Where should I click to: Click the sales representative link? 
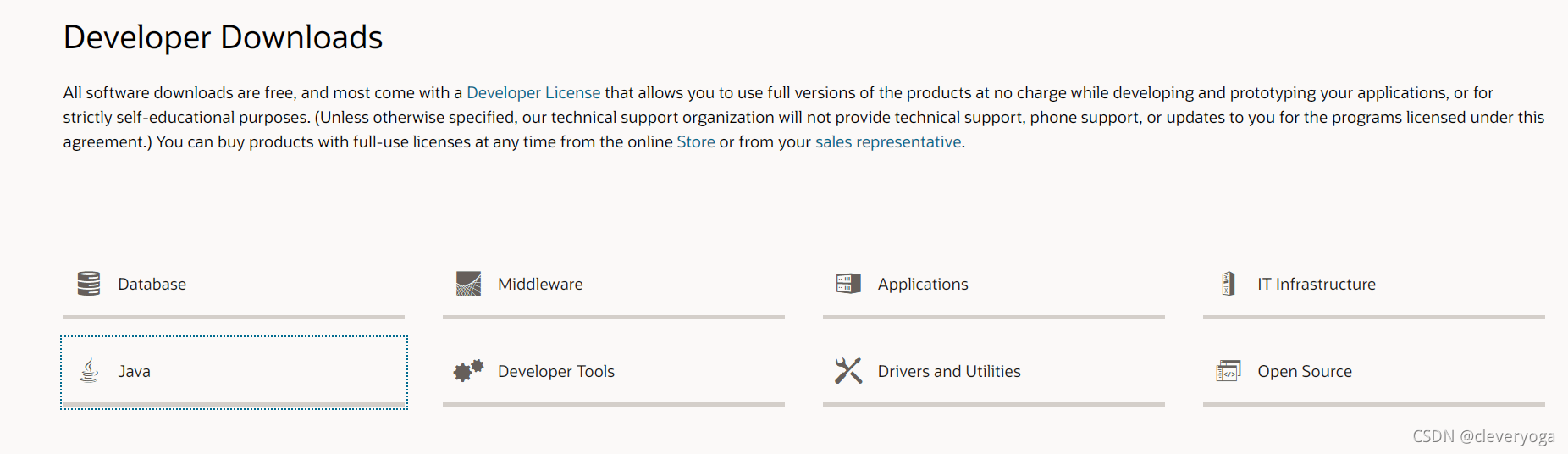coord(888,141)
